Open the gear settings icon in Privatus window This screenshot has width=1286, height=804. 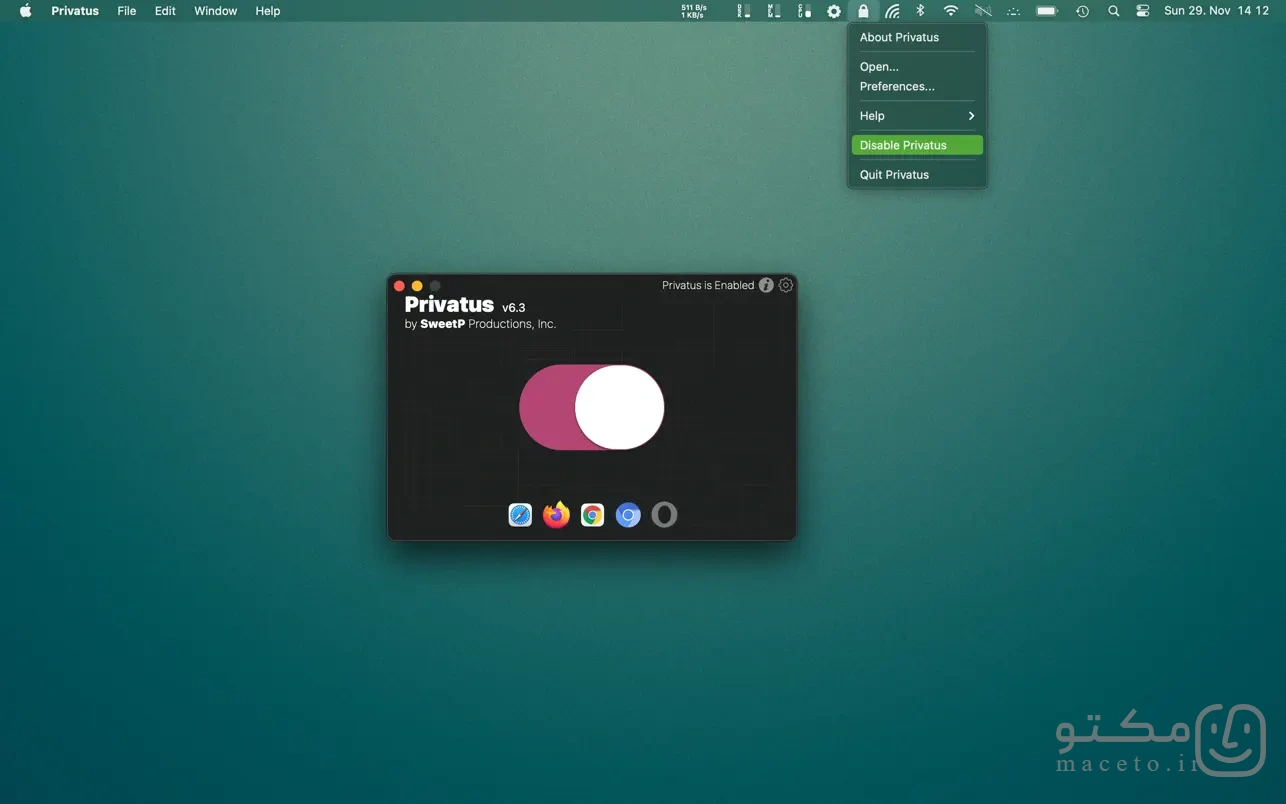(x=786, y=285)
